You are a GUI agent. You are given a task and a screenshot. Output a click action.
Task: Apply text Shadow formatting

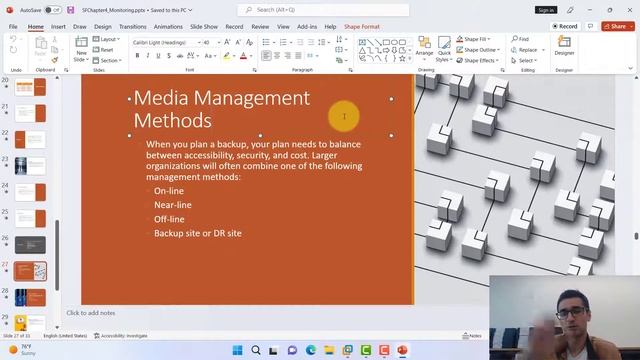[x=169, y=56]
